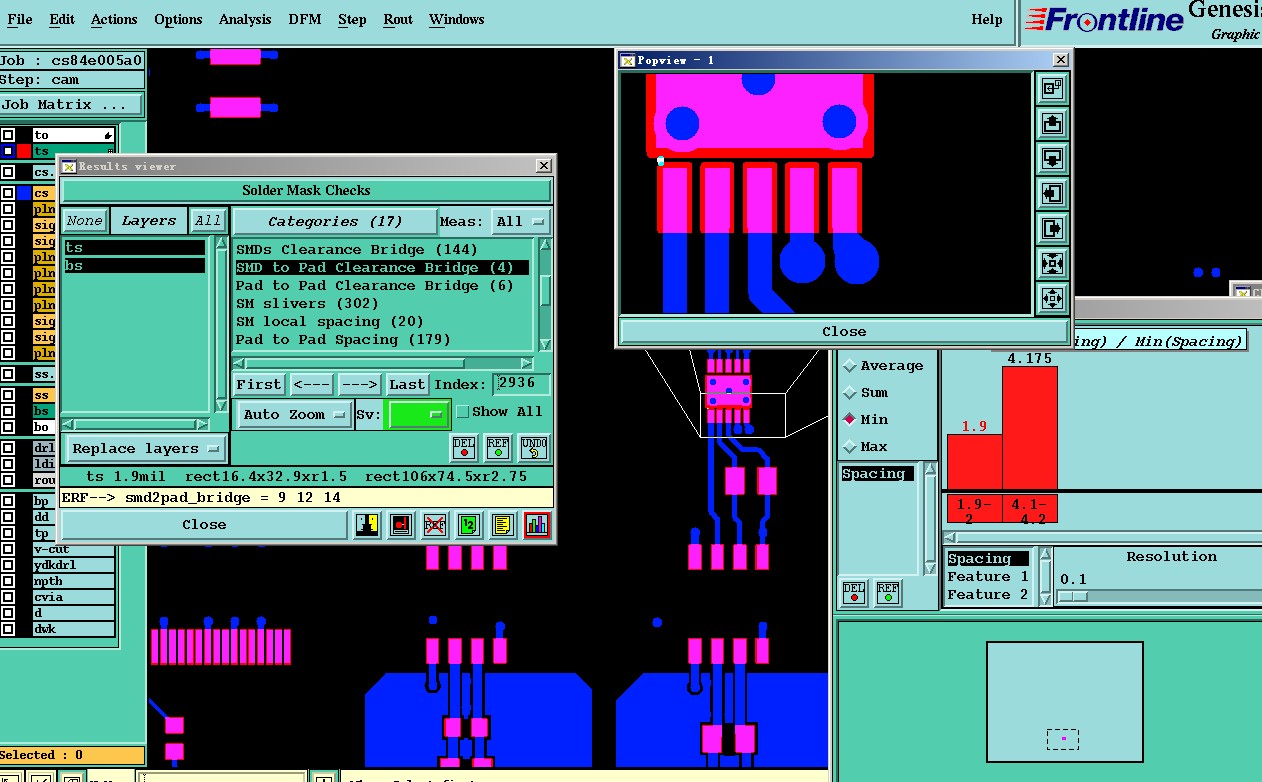Open the Analysis menu
This screenshot has width=1262, height=782.
coord(245,19)
